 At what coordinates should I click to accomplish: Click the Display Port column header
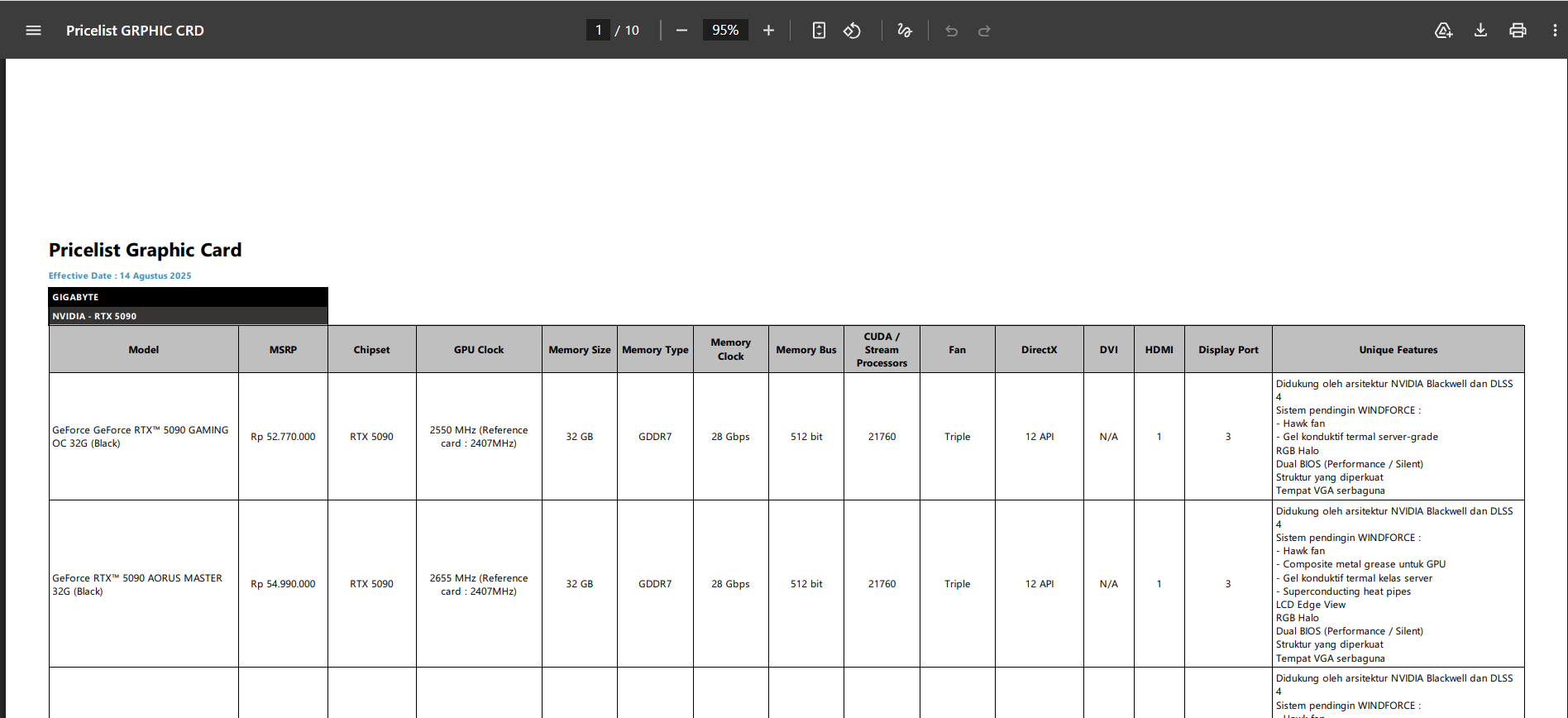1229,350
